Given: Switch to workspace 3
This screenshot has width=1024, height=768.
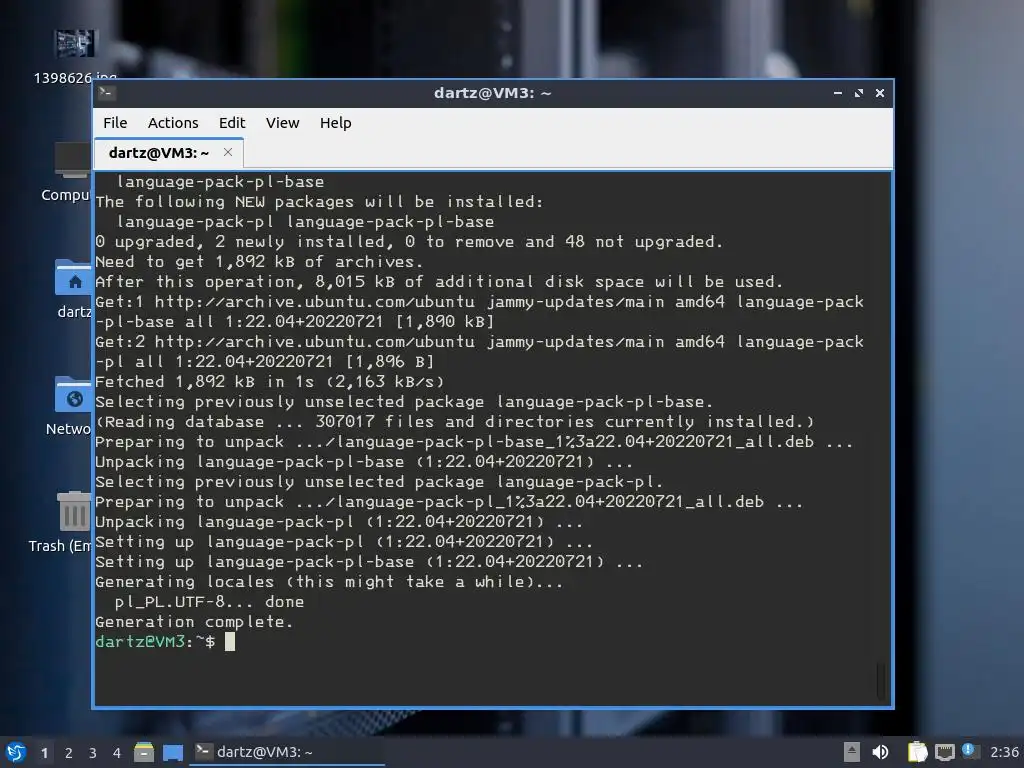Looking at the screenshot, I should [93, 753].
